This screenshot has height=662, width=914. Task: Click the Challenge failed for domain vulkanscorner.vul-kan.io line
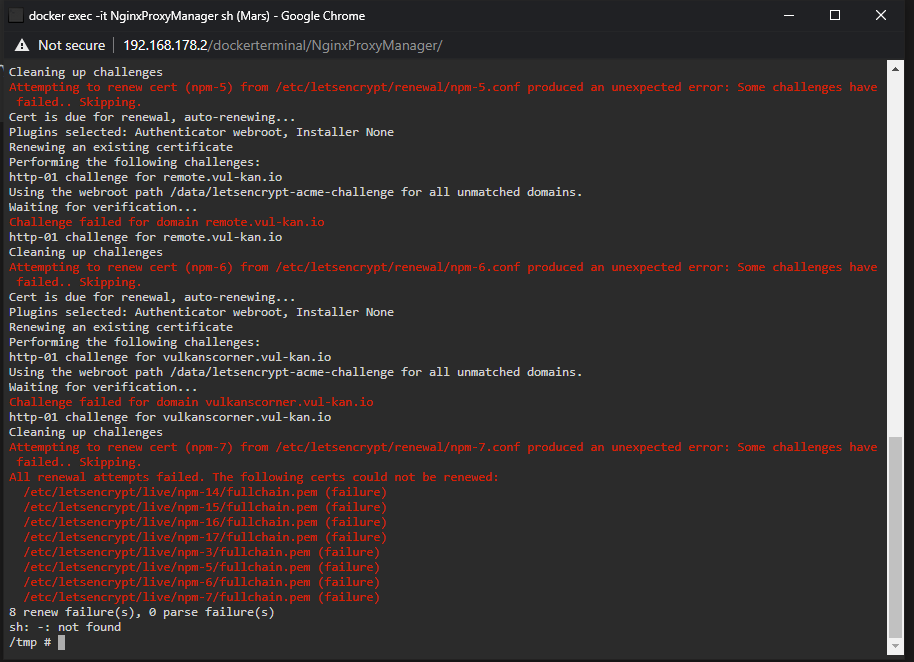[191, 402]
